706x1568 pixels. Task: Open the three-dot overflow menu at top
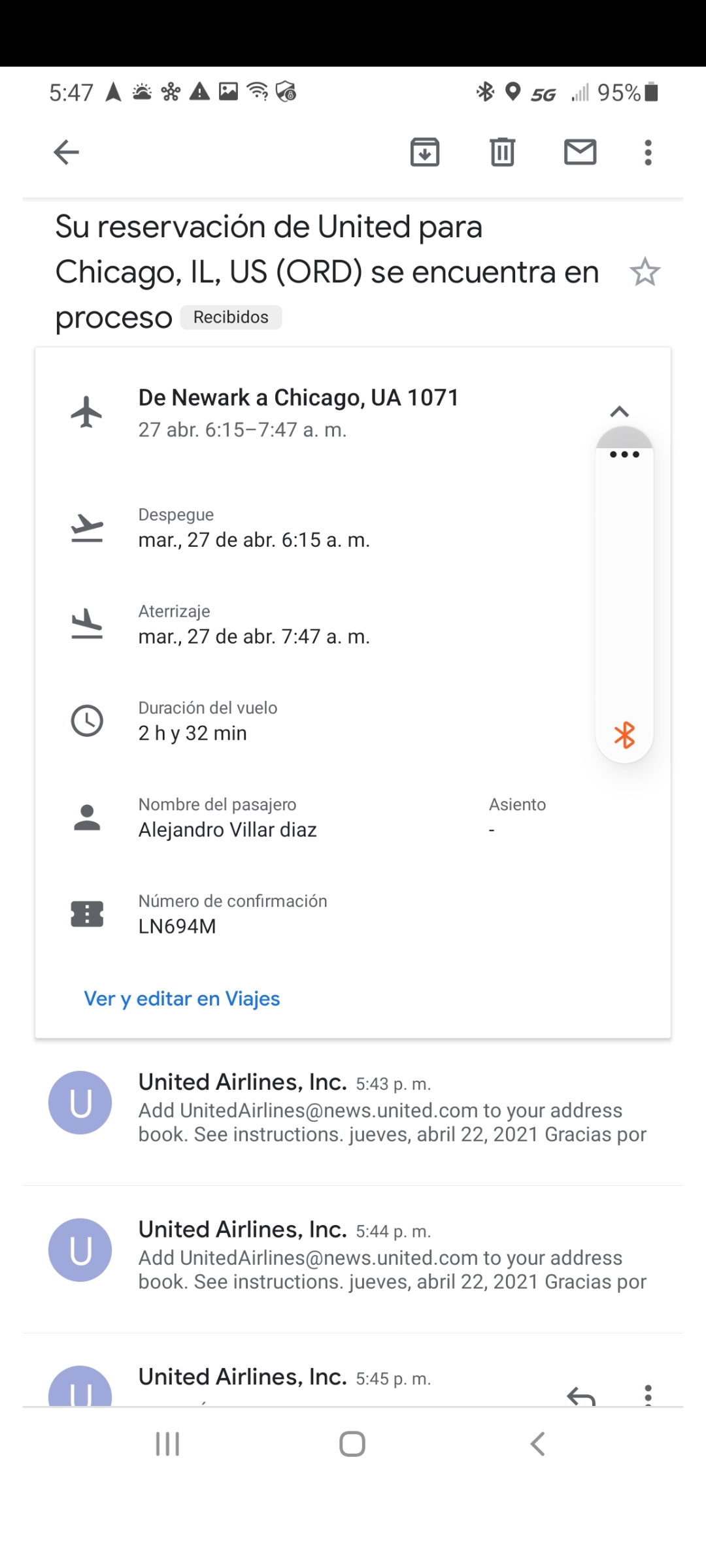click(648, 152)
